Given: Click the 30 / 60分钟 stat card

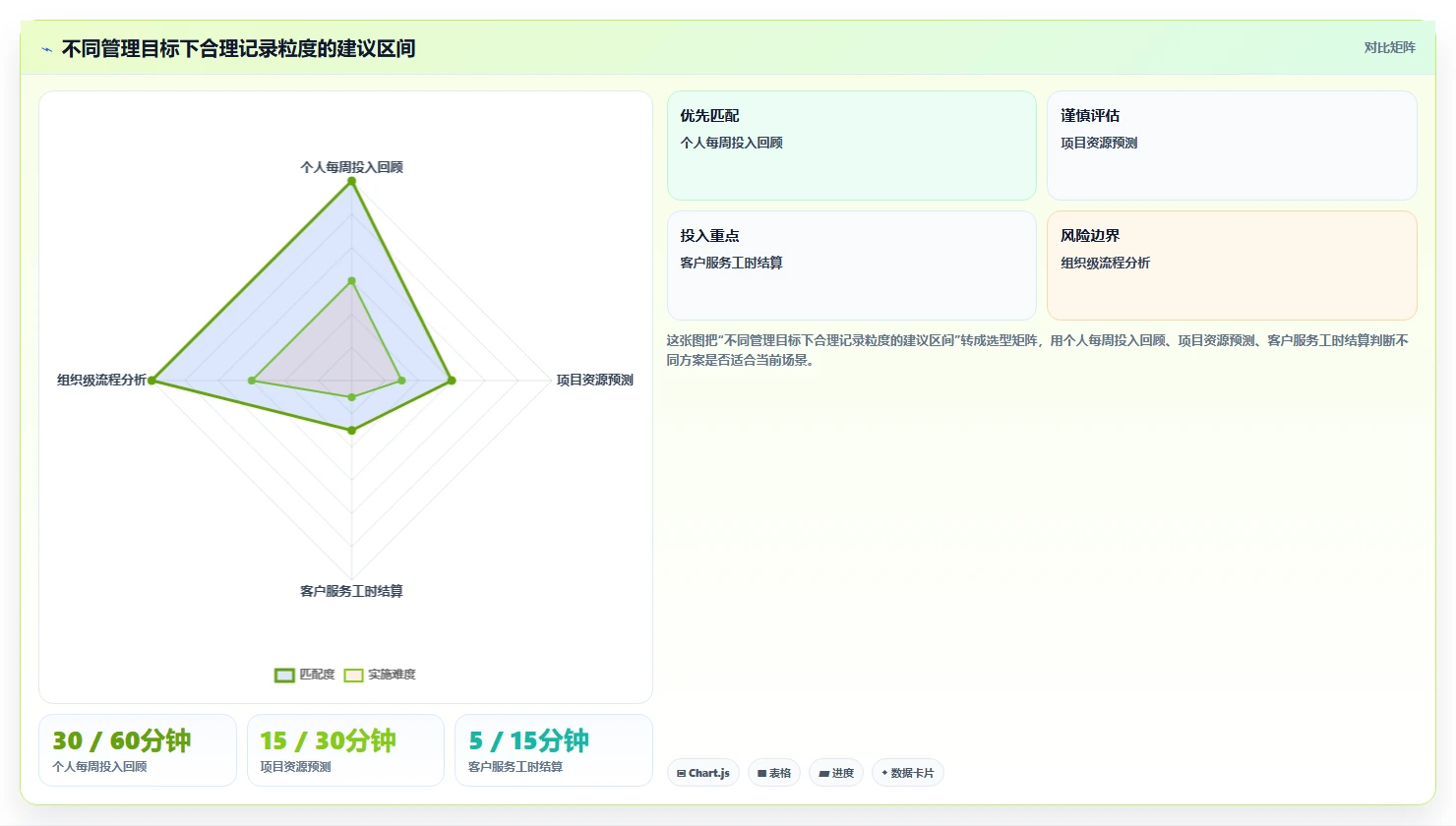Looking at the screenshot, I should click(x=138, y=750).
